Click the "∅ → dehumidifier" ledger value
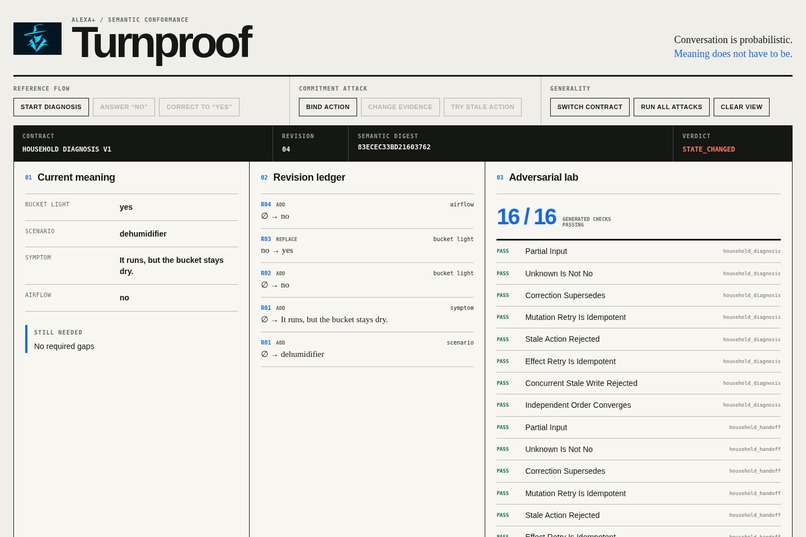This screenshot has width=806, height=537. tap(292, 354)
